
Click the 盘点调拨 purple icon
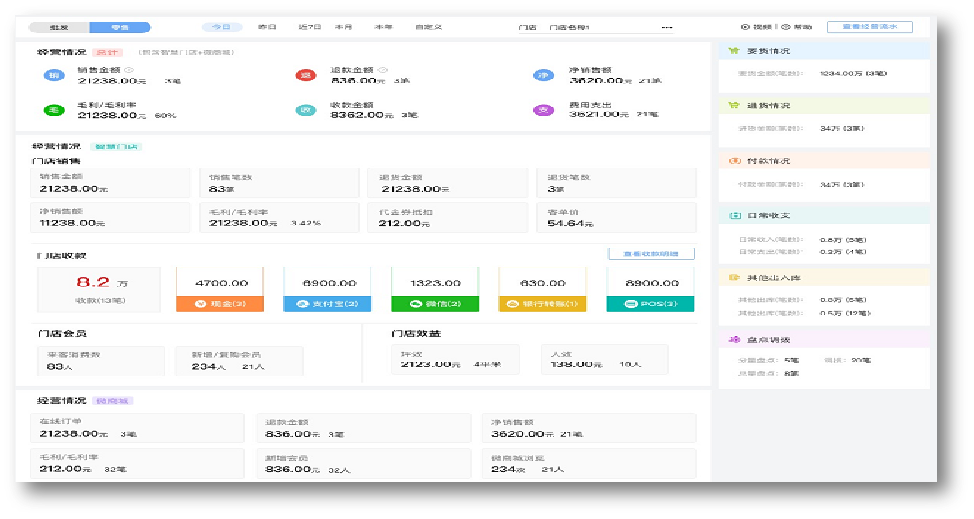(x=734, y=340)
